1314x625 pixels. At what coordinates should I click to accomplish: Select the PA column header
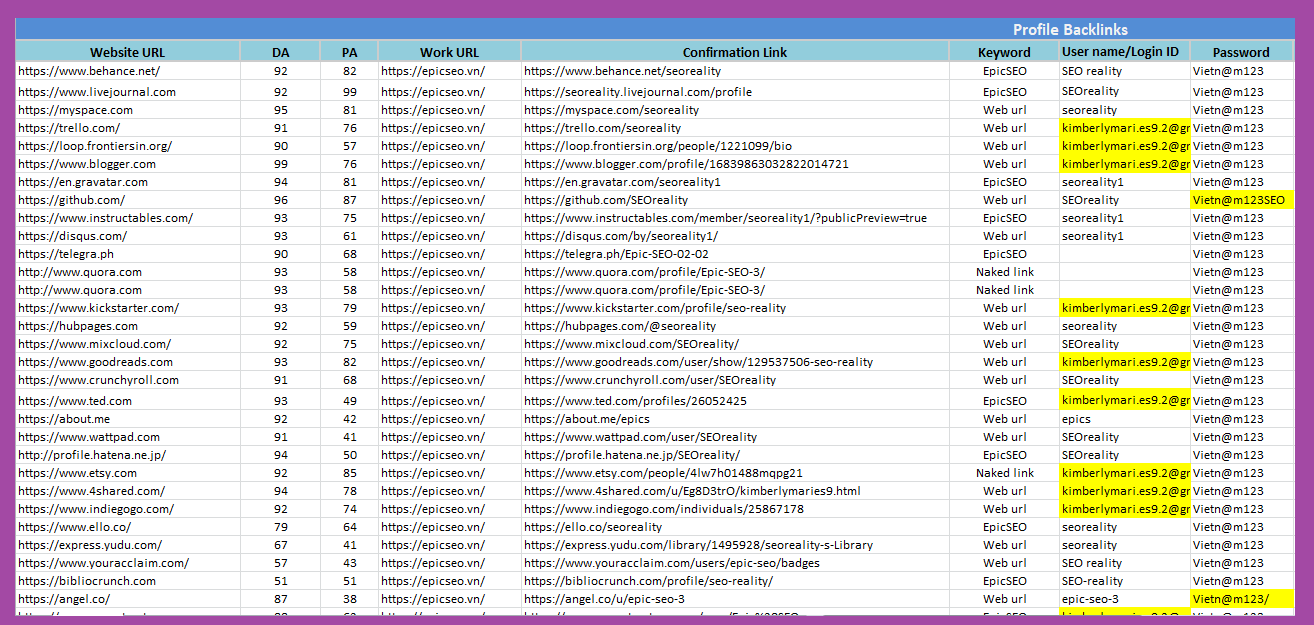pos(349,52)
